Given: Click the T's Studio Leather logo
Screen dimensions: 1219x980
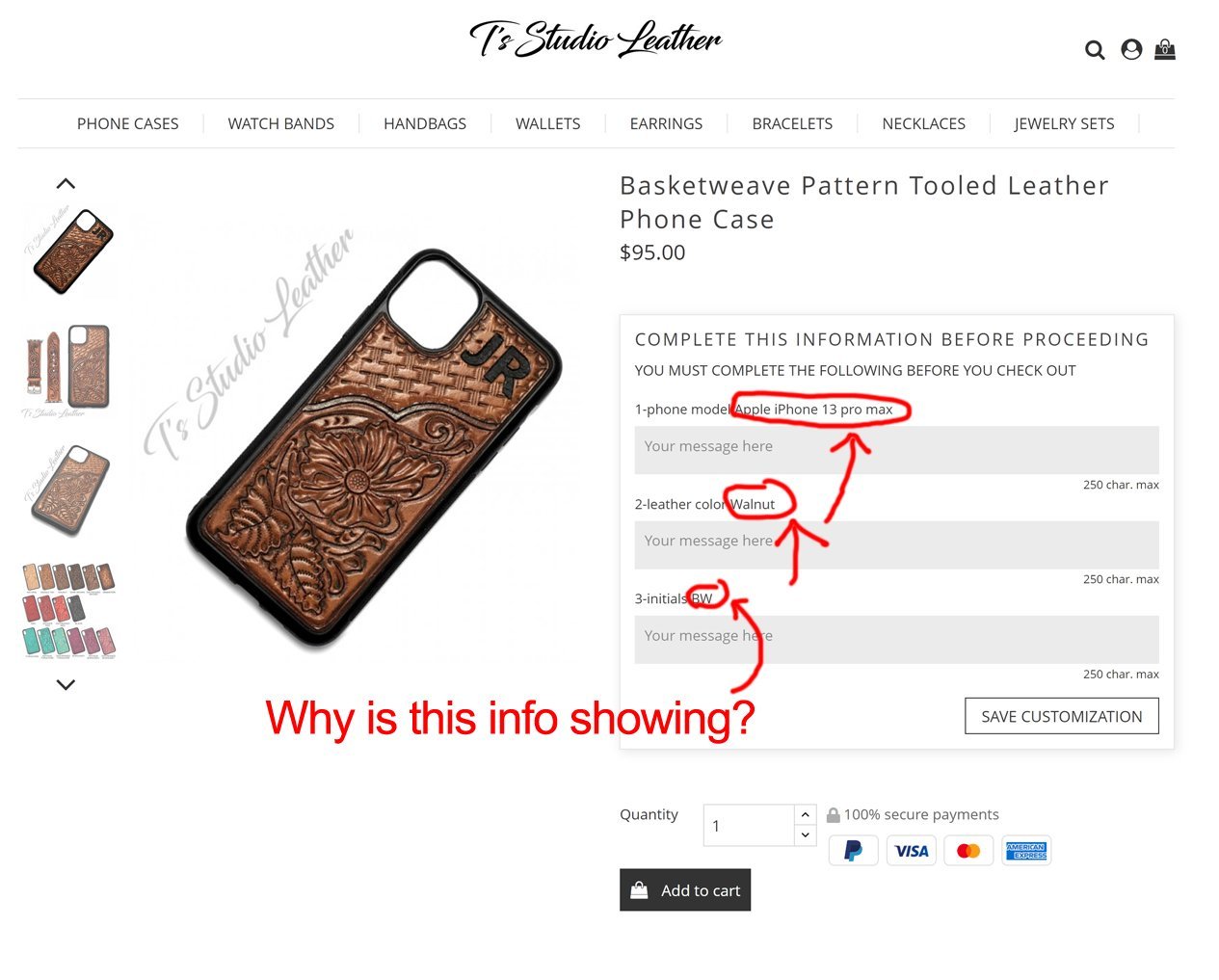Looking at the screenshot, I should [596, 40].
